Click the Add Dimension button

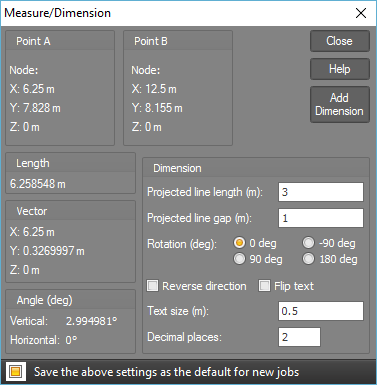[x=340, y=104]
